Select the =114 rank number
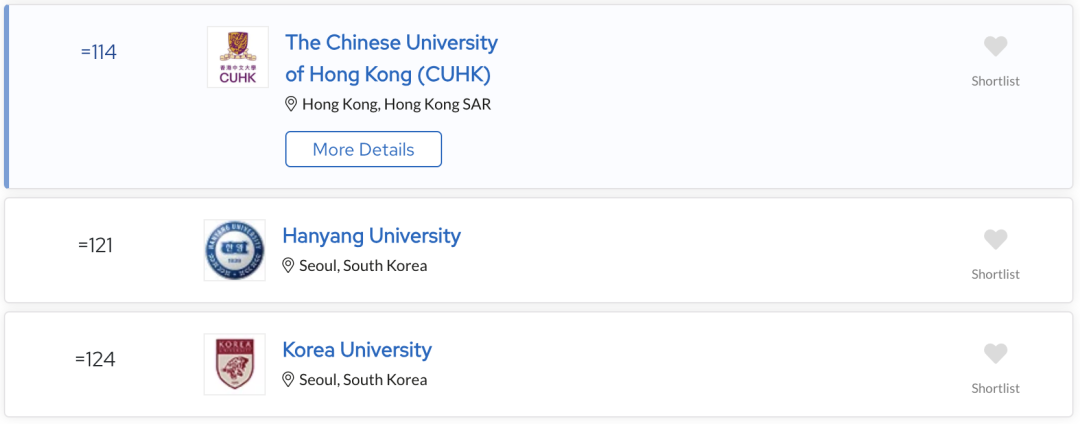This screenshot has width=1080, height=424. click(x=98, y=52)
